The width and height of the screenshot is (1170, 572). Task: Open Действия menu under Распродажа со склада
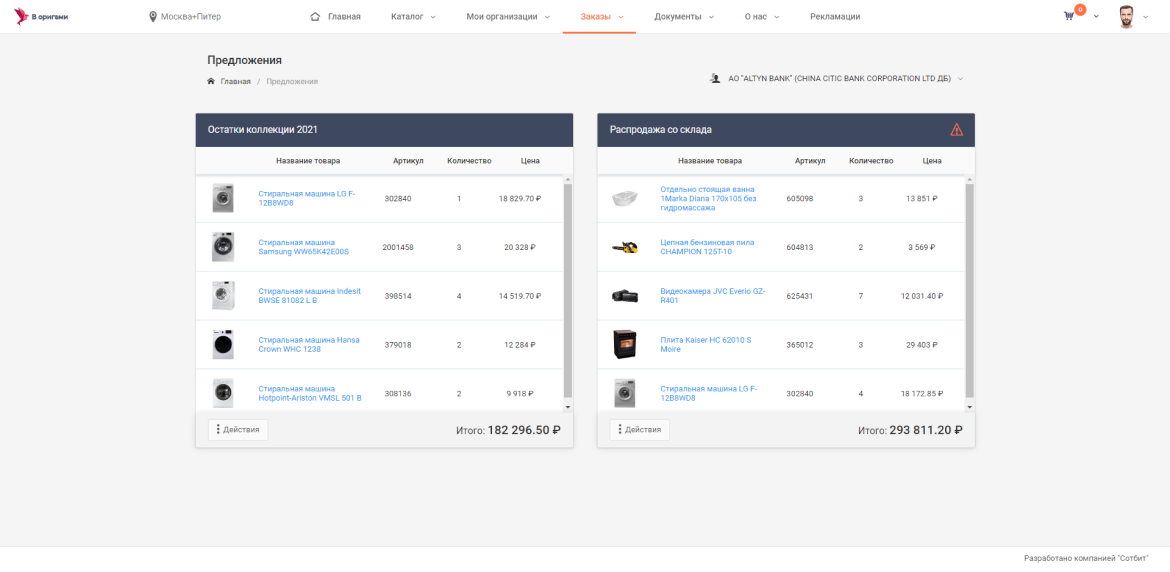click(639, 430)
